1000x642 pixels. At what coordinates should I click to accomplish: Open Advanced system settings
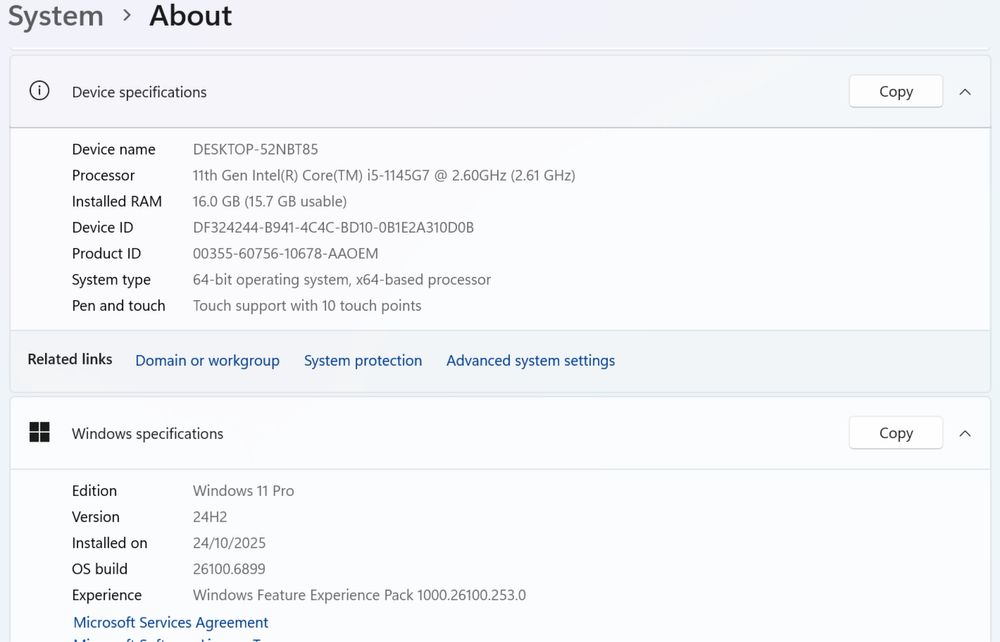pos(530,360)
